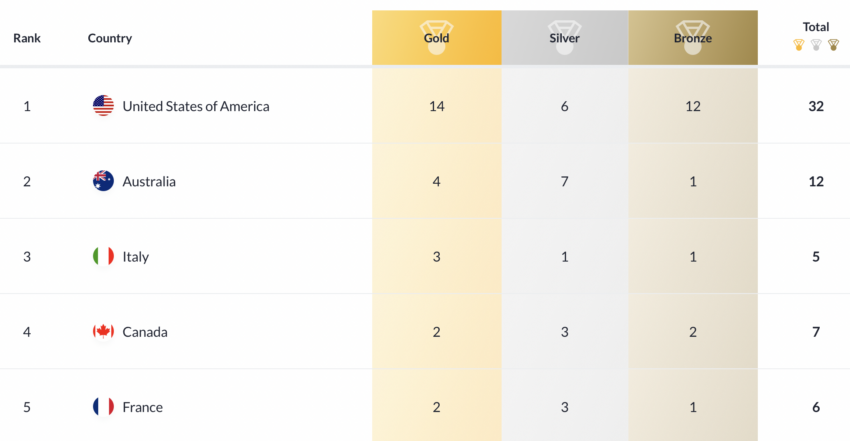This screenshot has height=441, width=850.
Task: Click the Canada flag icon
Action: [x=103, y=332]
